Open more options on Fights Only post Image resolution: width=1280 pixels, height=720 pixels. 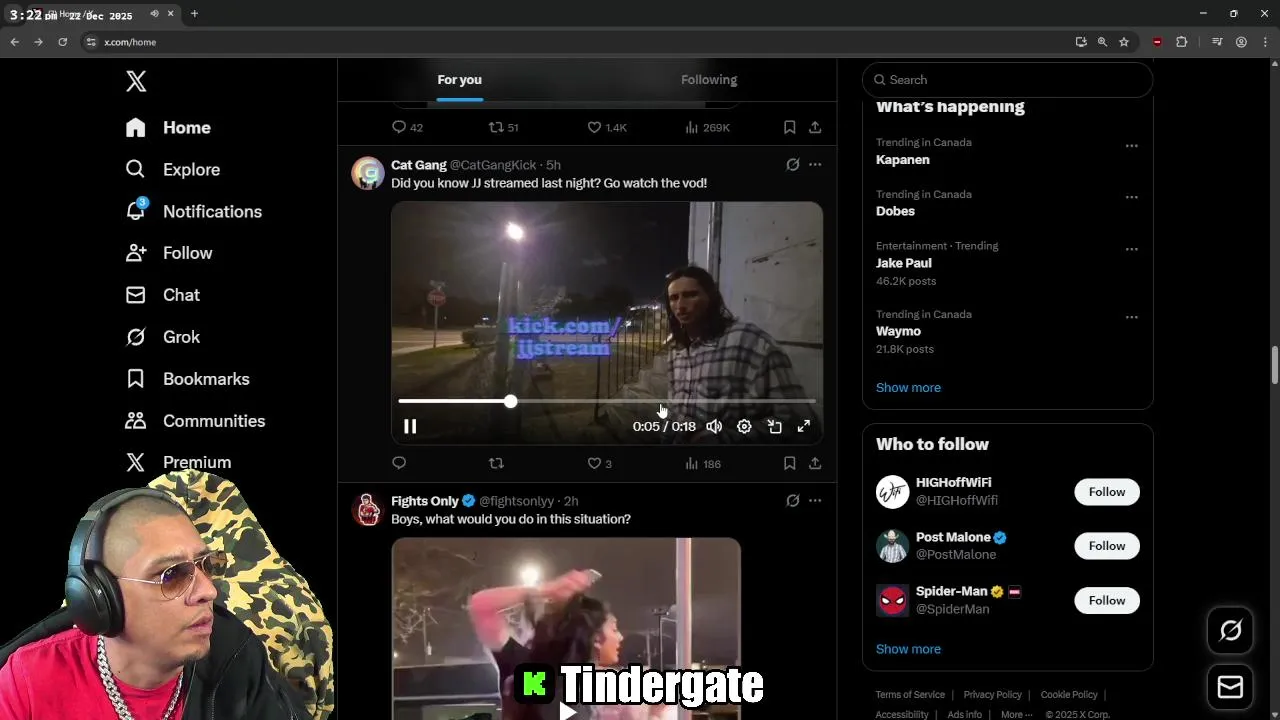point(815,501)
